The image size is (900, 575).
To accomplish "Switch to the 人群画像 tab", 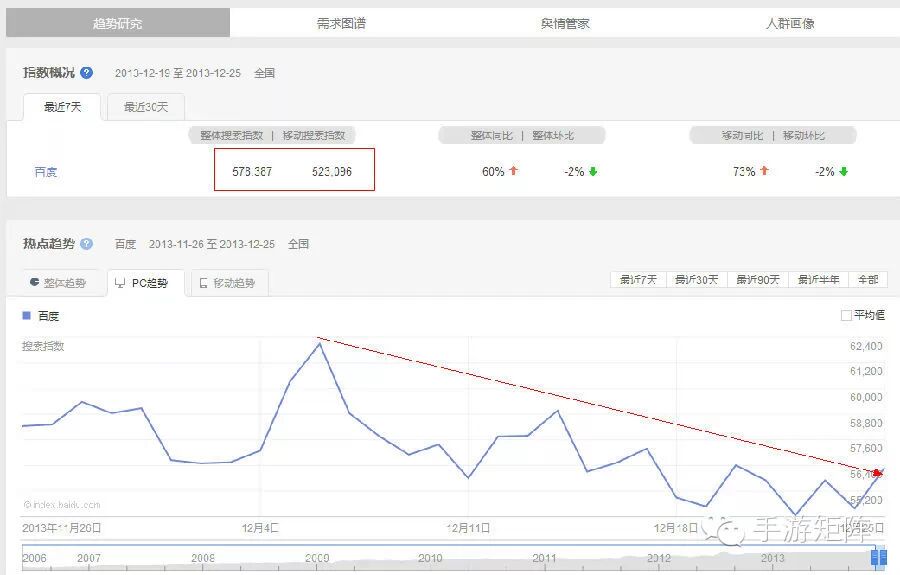I will coord(790,24).
